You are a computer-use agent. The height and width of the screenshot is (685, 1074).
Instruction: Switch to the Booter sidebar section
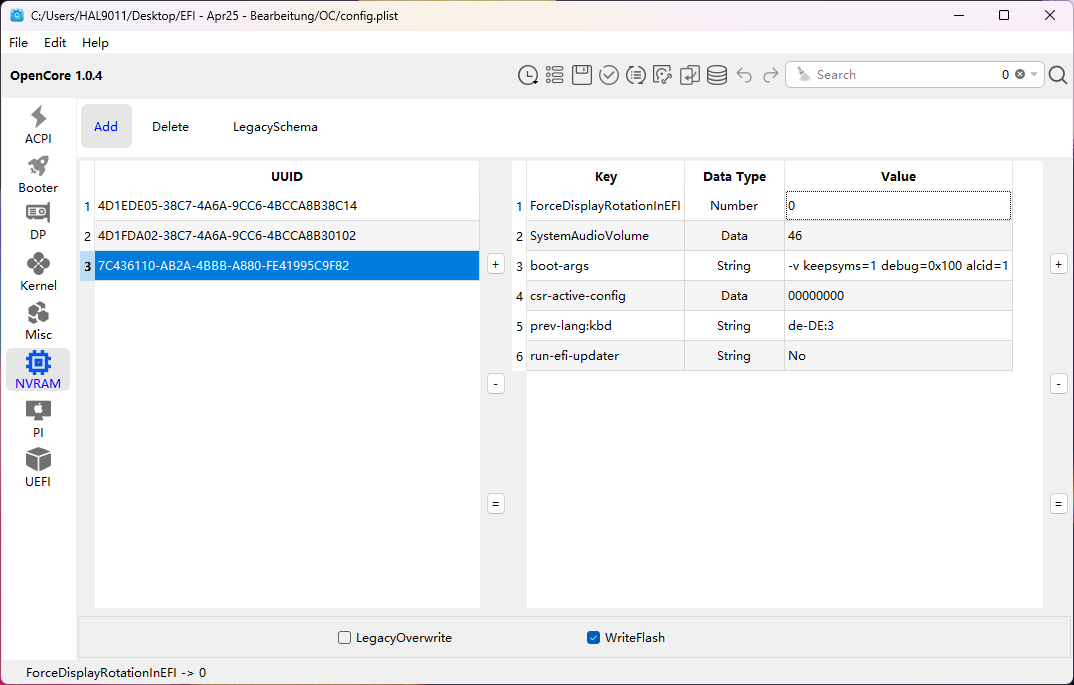pos(38,174)
